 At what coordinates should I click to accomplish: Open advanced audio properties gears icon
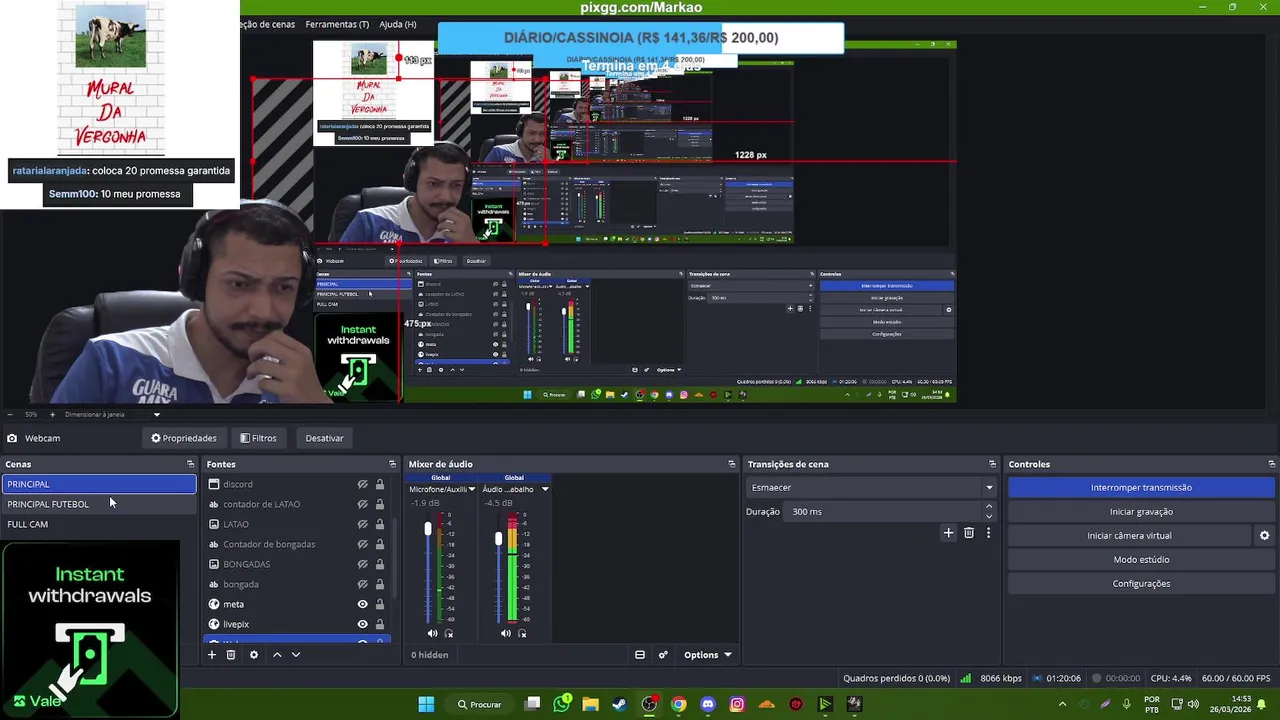tap(663, 655)
